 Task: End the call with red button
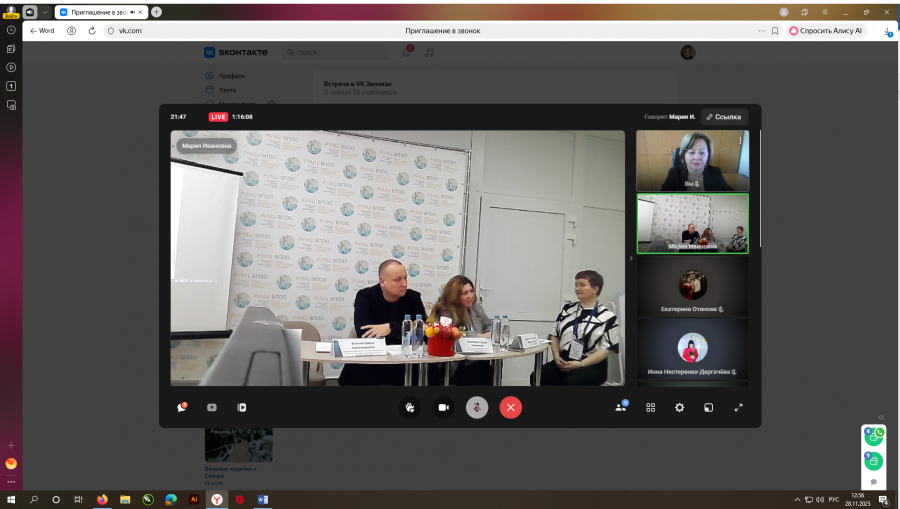511,407
